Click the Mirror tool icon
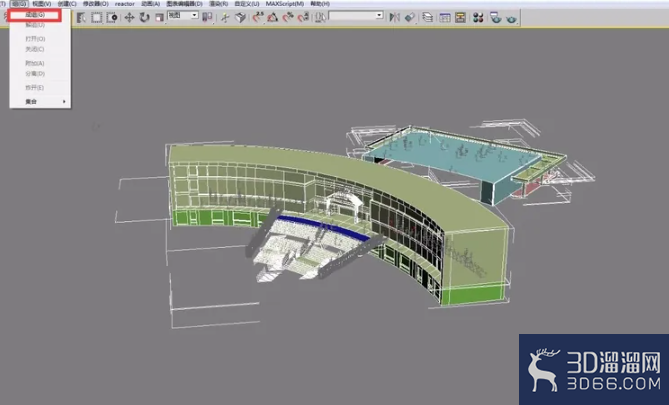The image size is (669, 405). point(395,17)
